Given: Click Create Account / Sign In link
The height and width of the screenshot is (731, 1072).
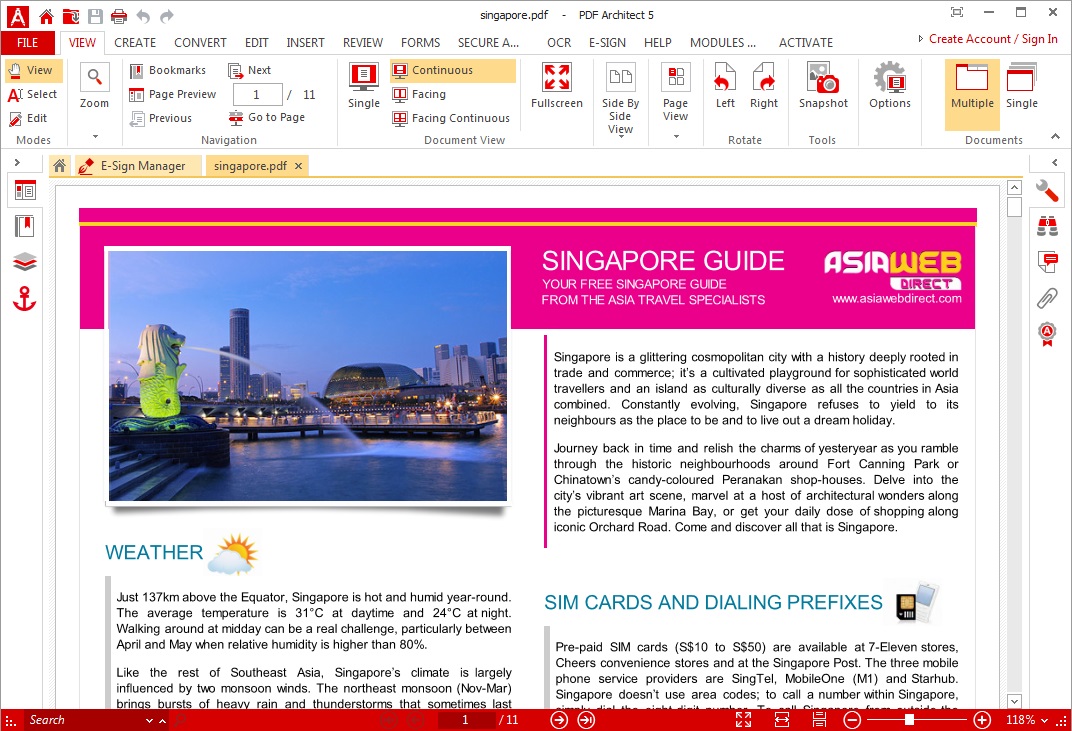Looking at the screenshot, I should 993,39.
